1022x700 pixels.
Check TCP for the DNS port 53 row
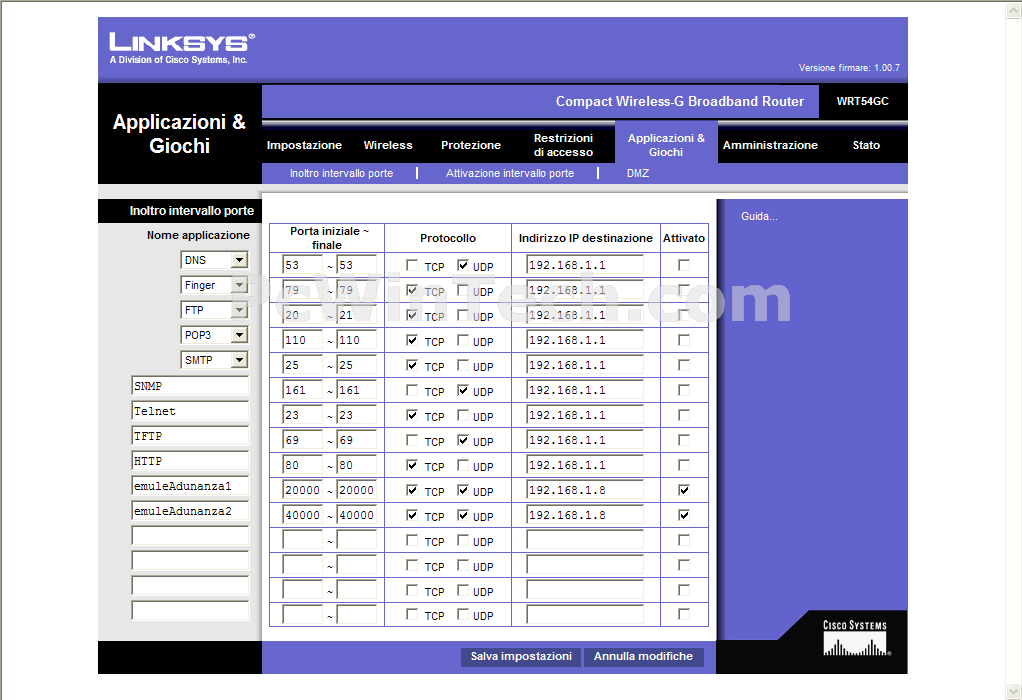click(x=412, y=265)
